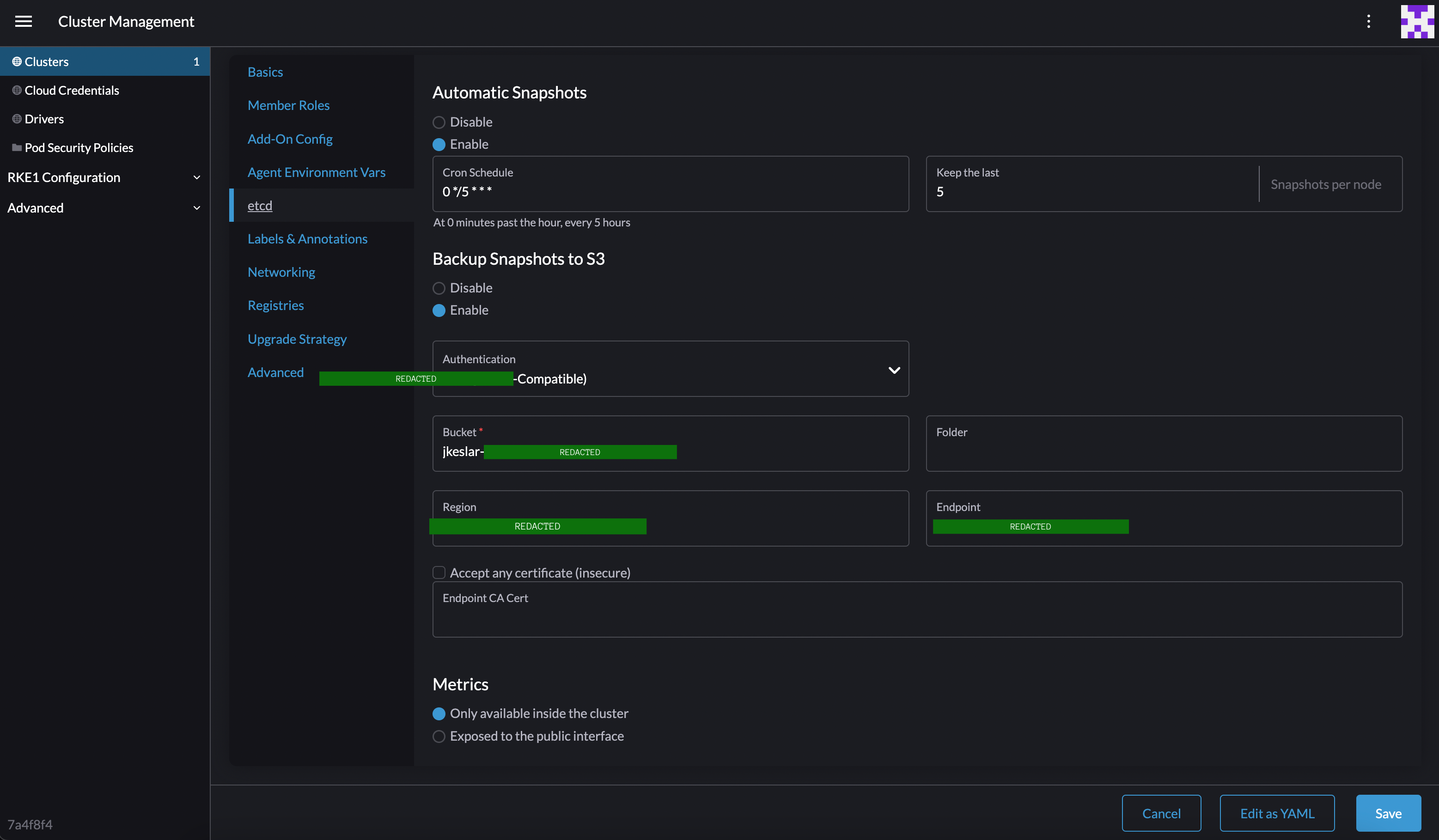Screen dimensions: 1439x840
Task: Click the Edit as YAML button
Action: click(x=1277, y=813)
